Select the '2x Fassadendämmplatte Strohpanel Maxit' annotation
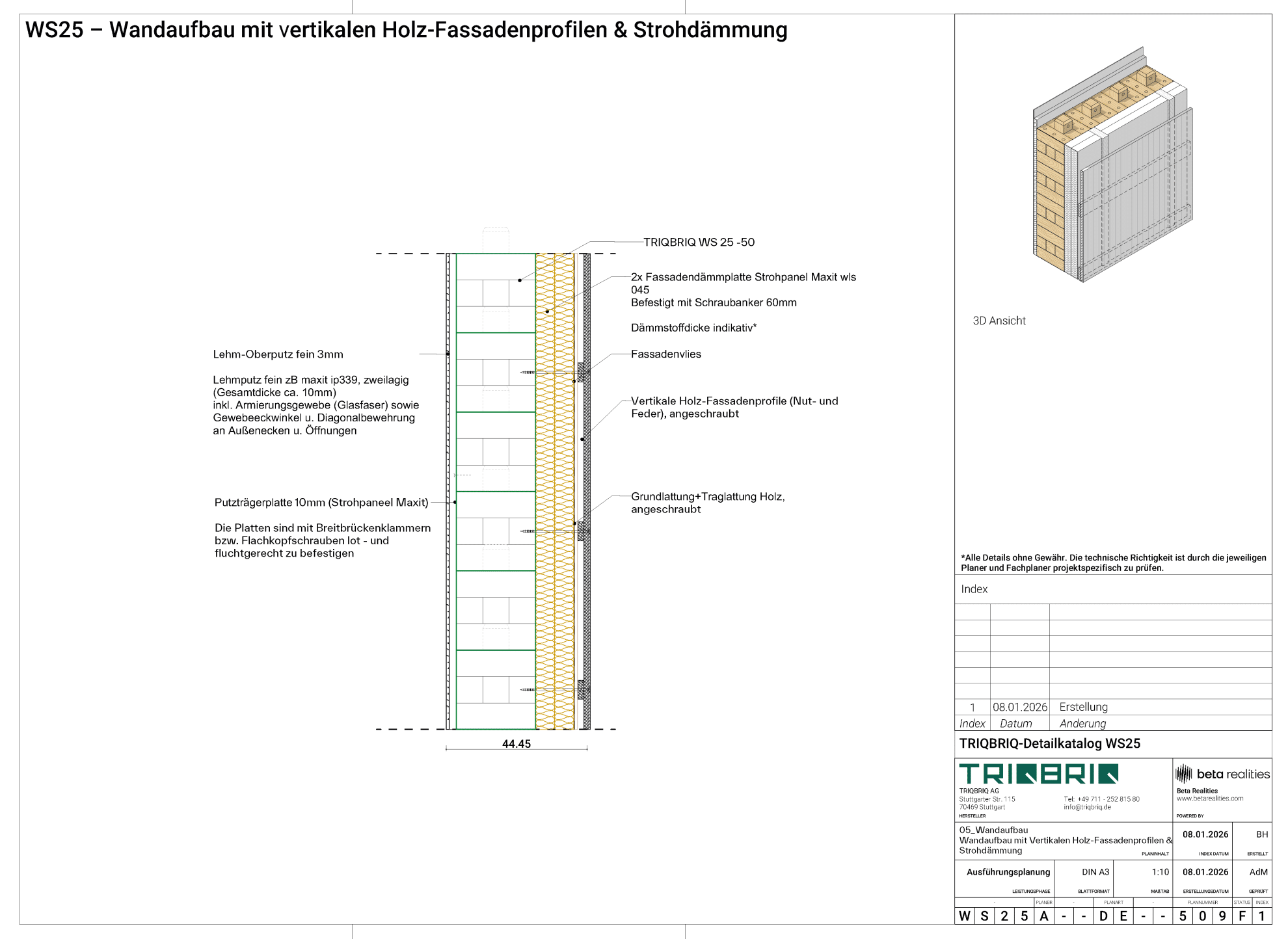Image resolution: width=1288 pixels, height=939 pixels. point(744,284)
